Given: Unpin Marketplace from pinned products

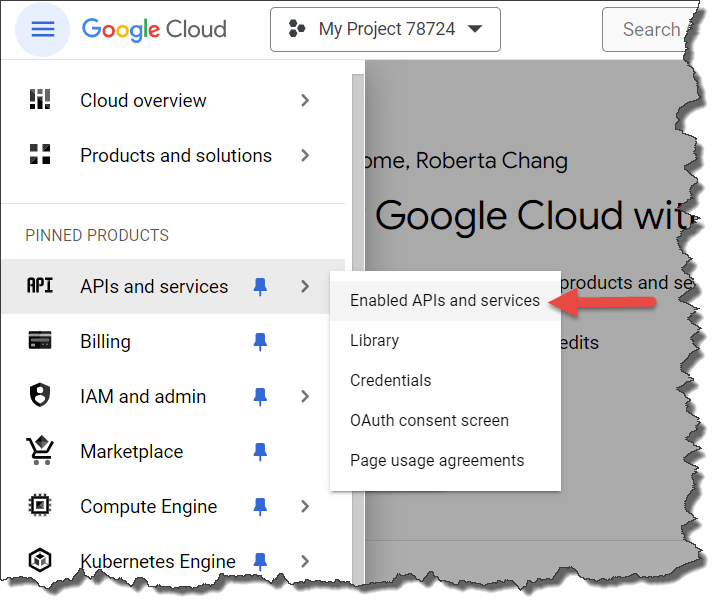Looking at the screenshot, I should pos(260,452).
